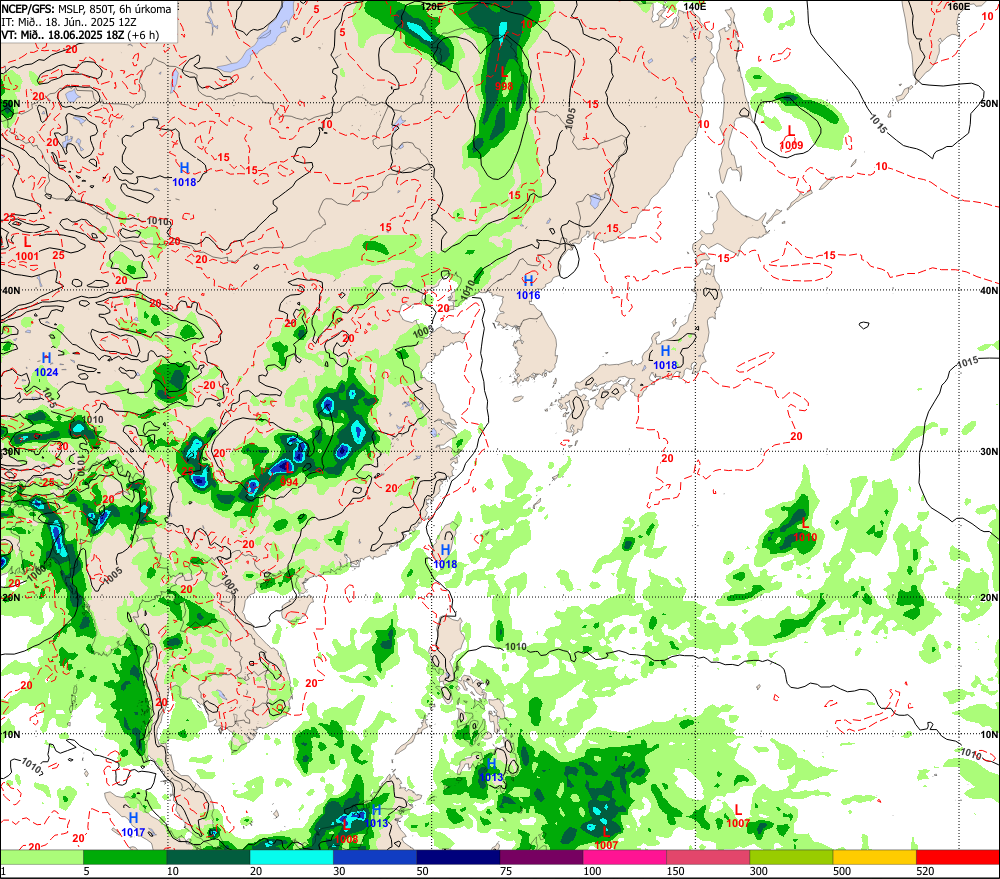Image resolution: width=1000 pixels, height=879 pixels.
Task: Click the longitude label '140E'
Action: pyautogui.click(x=695, y=6)
